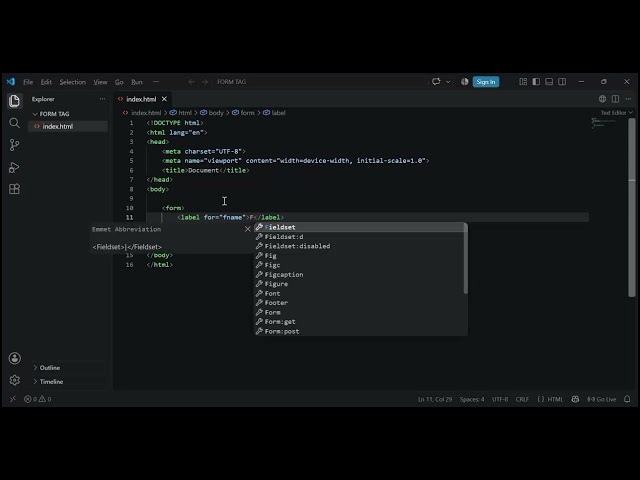
Task: Toggle the bottom panel
Action: point(549,82)
